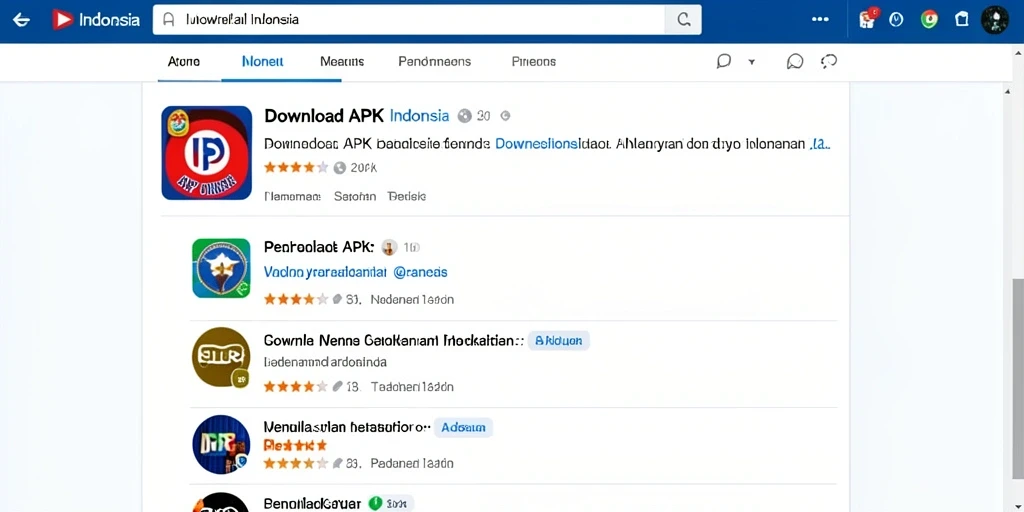Click the blue 8 Nduen badge

(x=559, y=340)
